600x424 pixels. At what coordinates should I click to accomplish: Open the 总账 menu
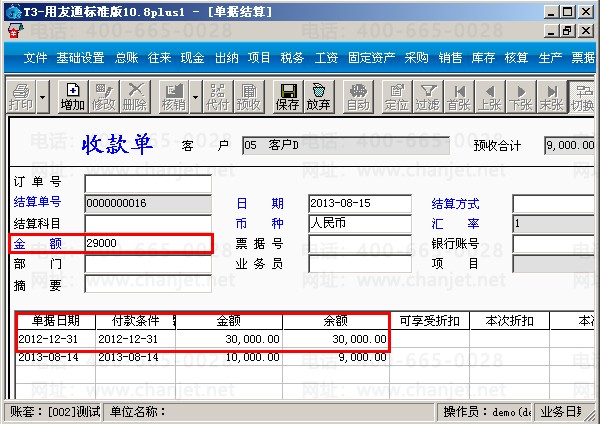tap(127, 58)
